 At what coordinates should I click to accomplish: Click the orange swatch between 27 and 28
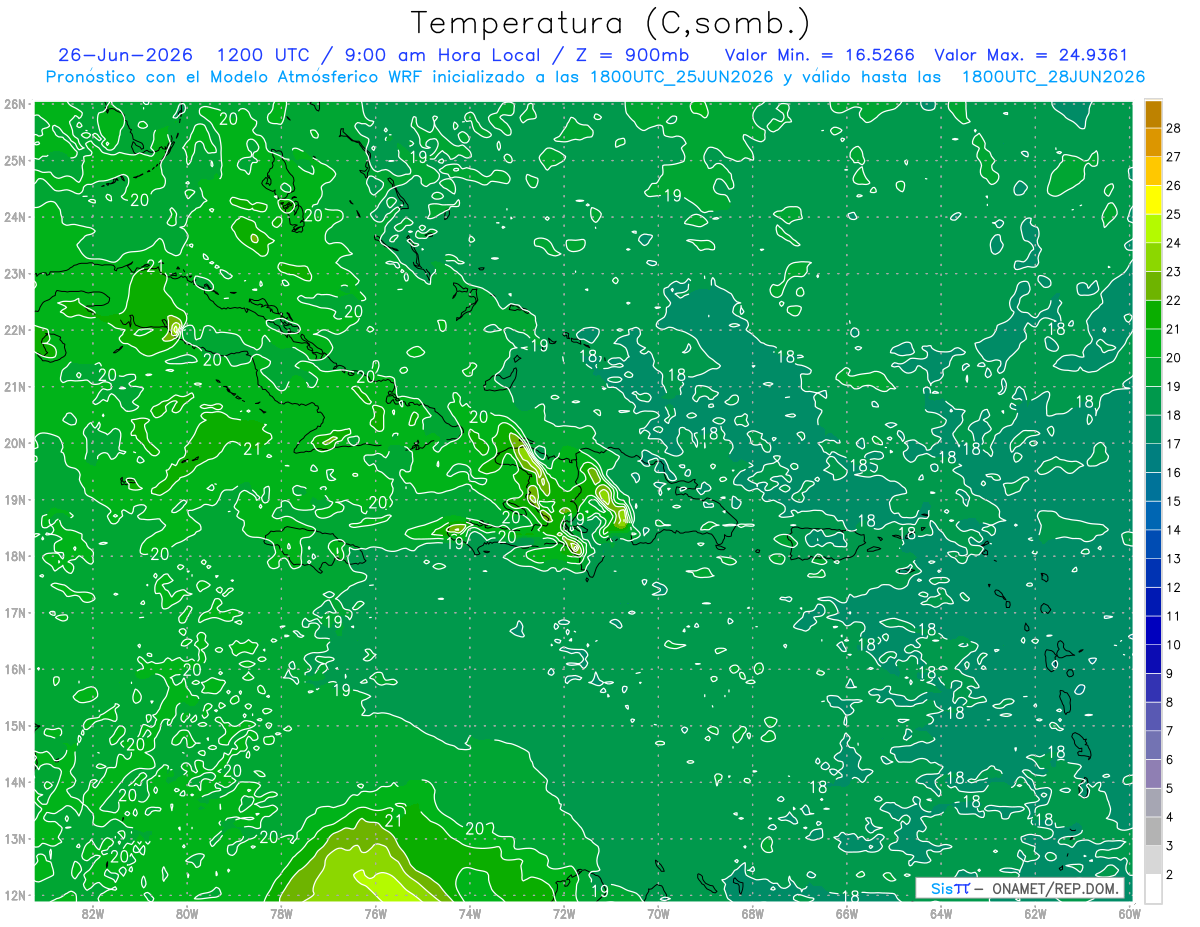[1153, 143]
